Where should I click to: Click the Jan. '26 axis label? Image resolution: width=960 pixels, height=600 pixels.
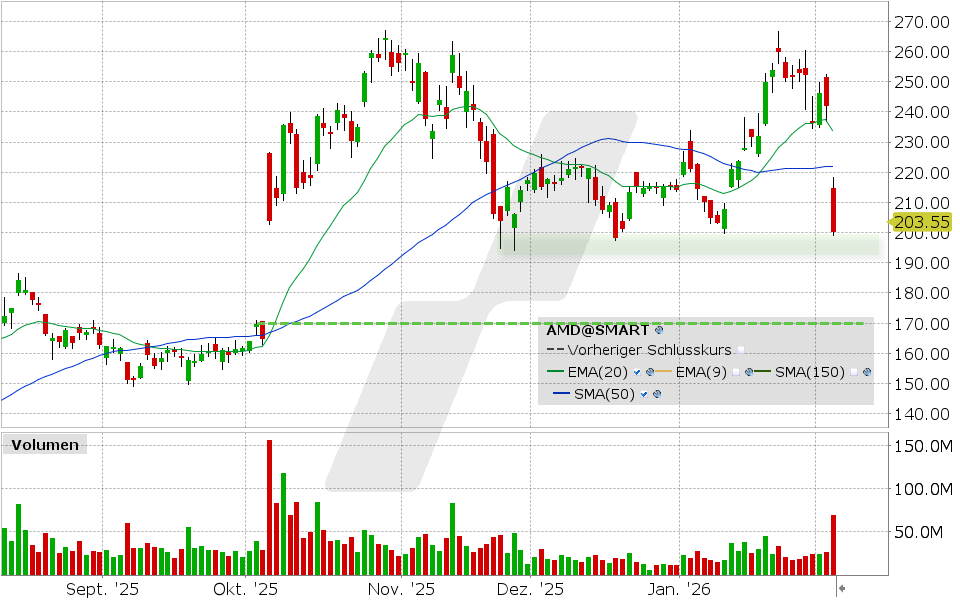point(679,589)
